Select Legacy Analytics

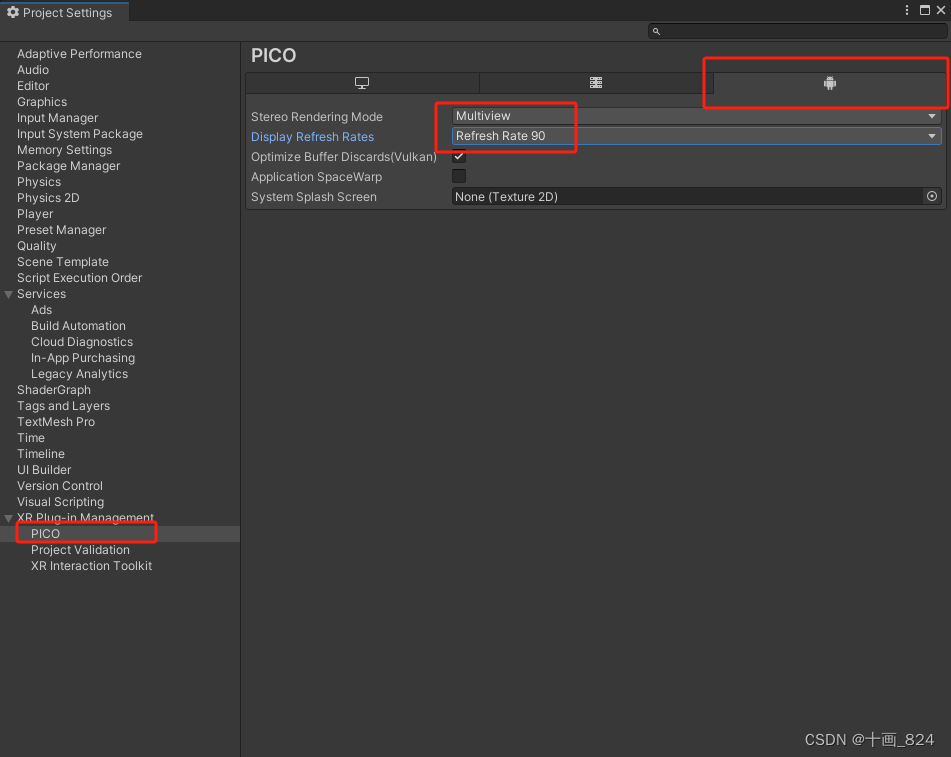[79, 374]
